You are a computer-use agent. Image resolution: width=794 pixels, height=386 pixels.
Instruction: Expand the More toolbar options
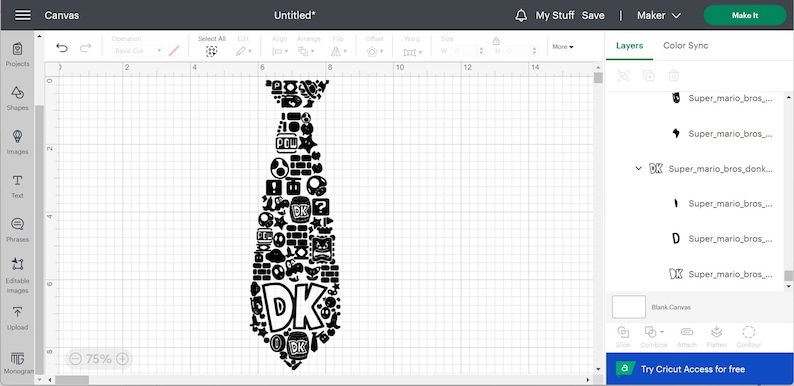[563, 47]
